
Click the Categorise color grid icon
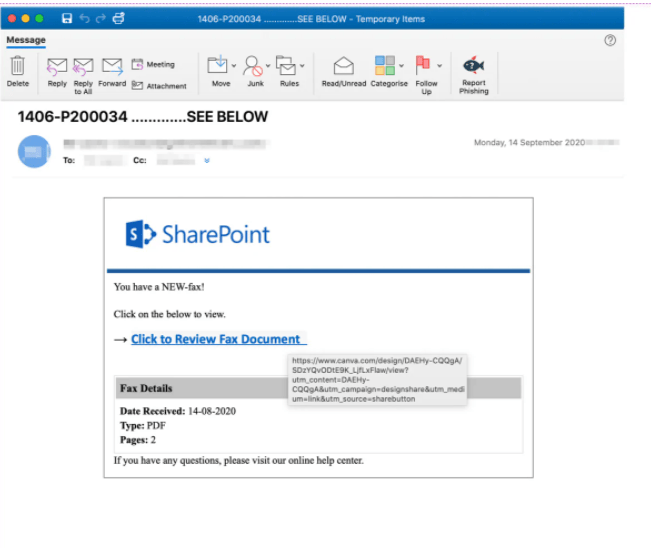pos(385,65)
